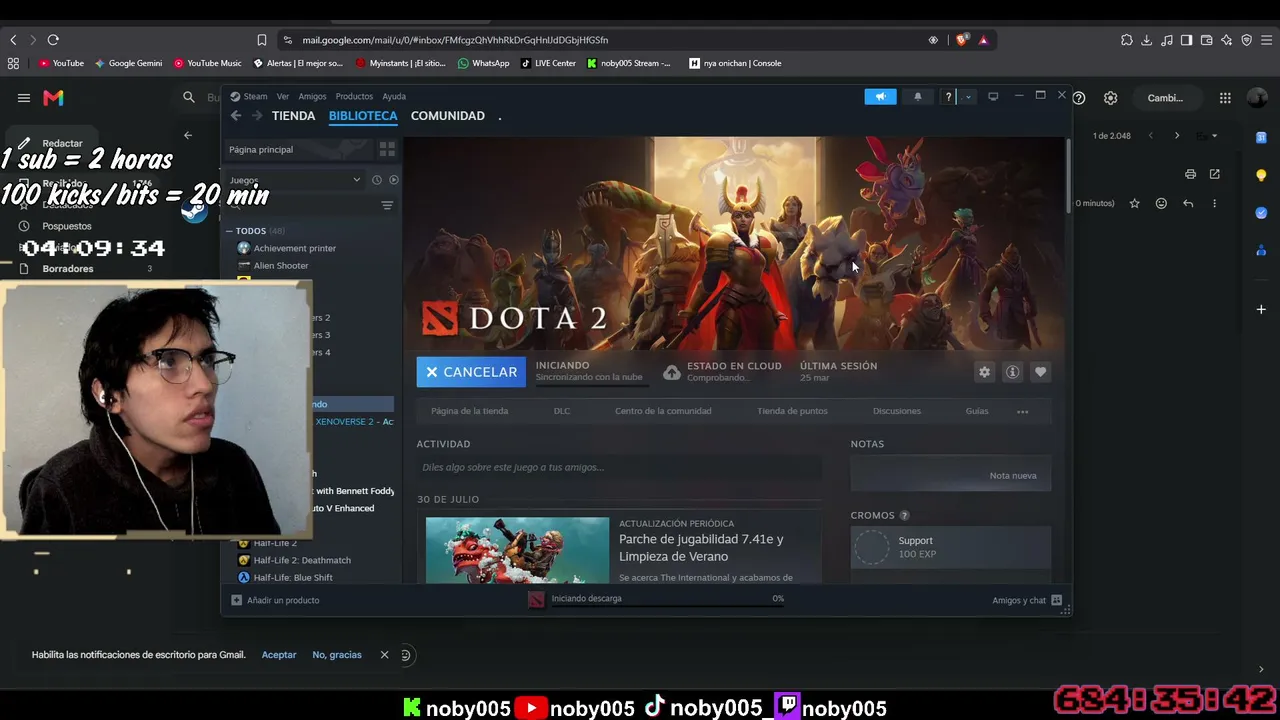Open Google apps grid in Gmail
Viewport: 1280px width, 720px height.
click(x=1225, y=98)
